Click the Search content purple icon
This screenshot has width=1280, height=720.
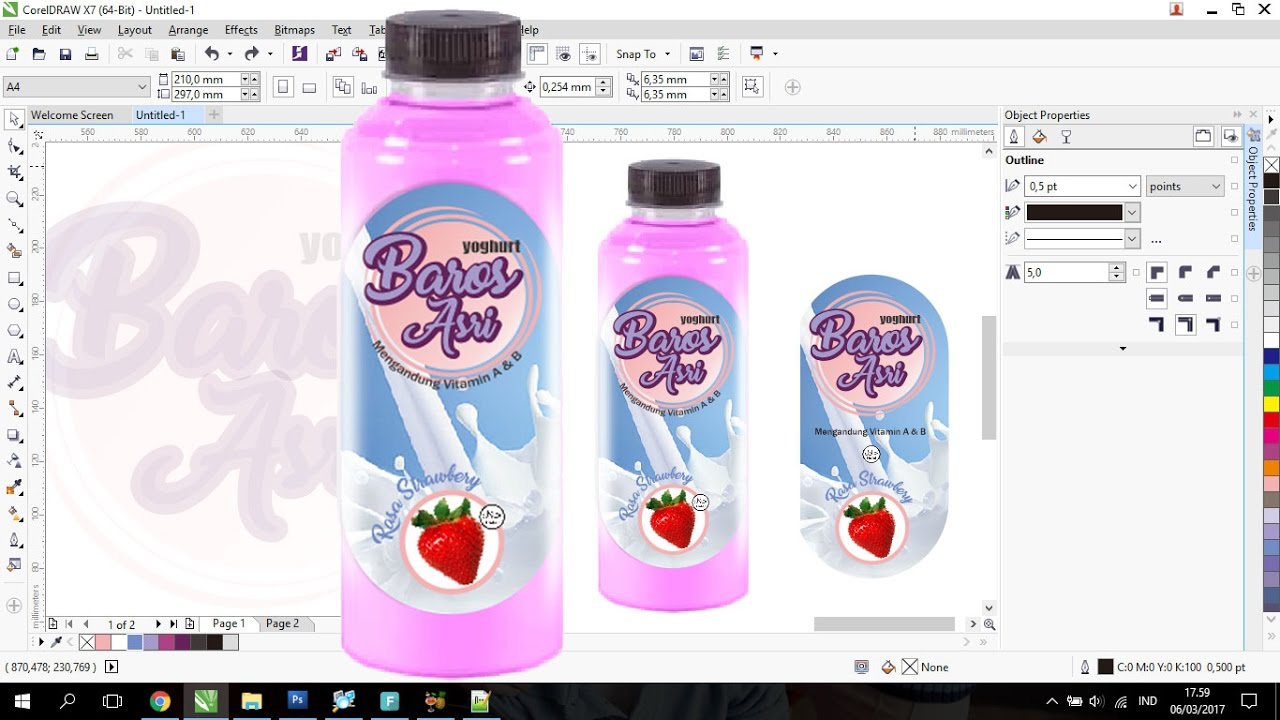pyautogui.click(x=299, y=54)
